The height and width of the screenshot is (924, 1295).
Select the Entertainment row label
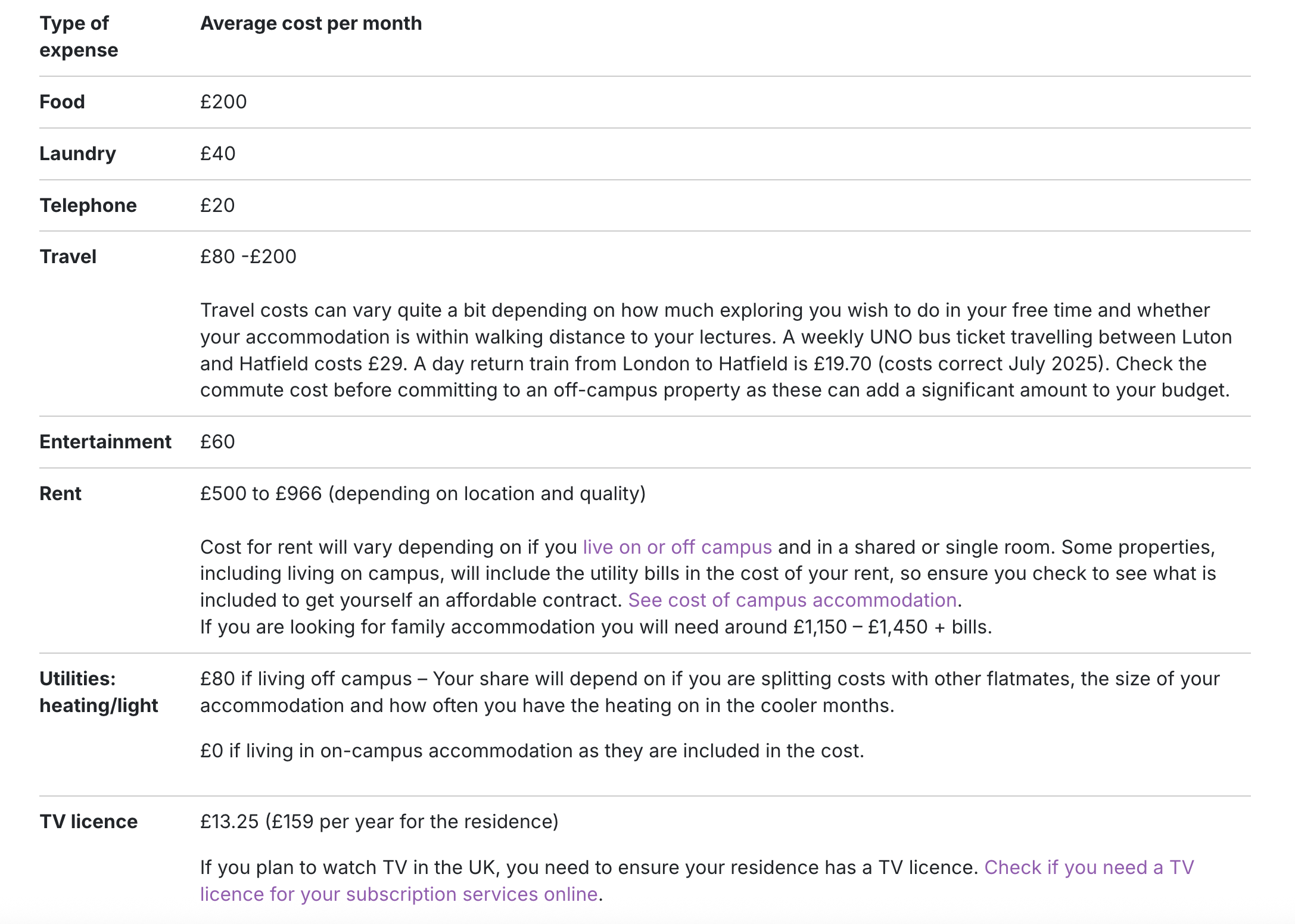[x=105, y=442]
